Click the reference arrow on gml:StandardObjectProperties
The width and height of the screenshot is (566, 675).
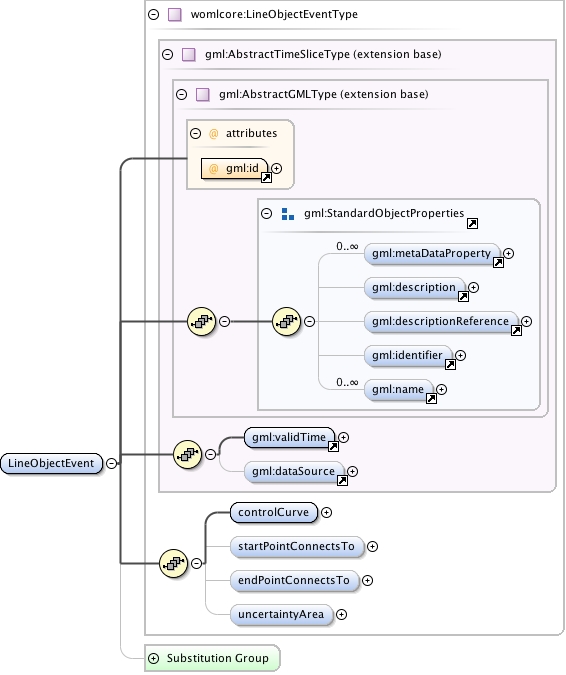[472, 223]
